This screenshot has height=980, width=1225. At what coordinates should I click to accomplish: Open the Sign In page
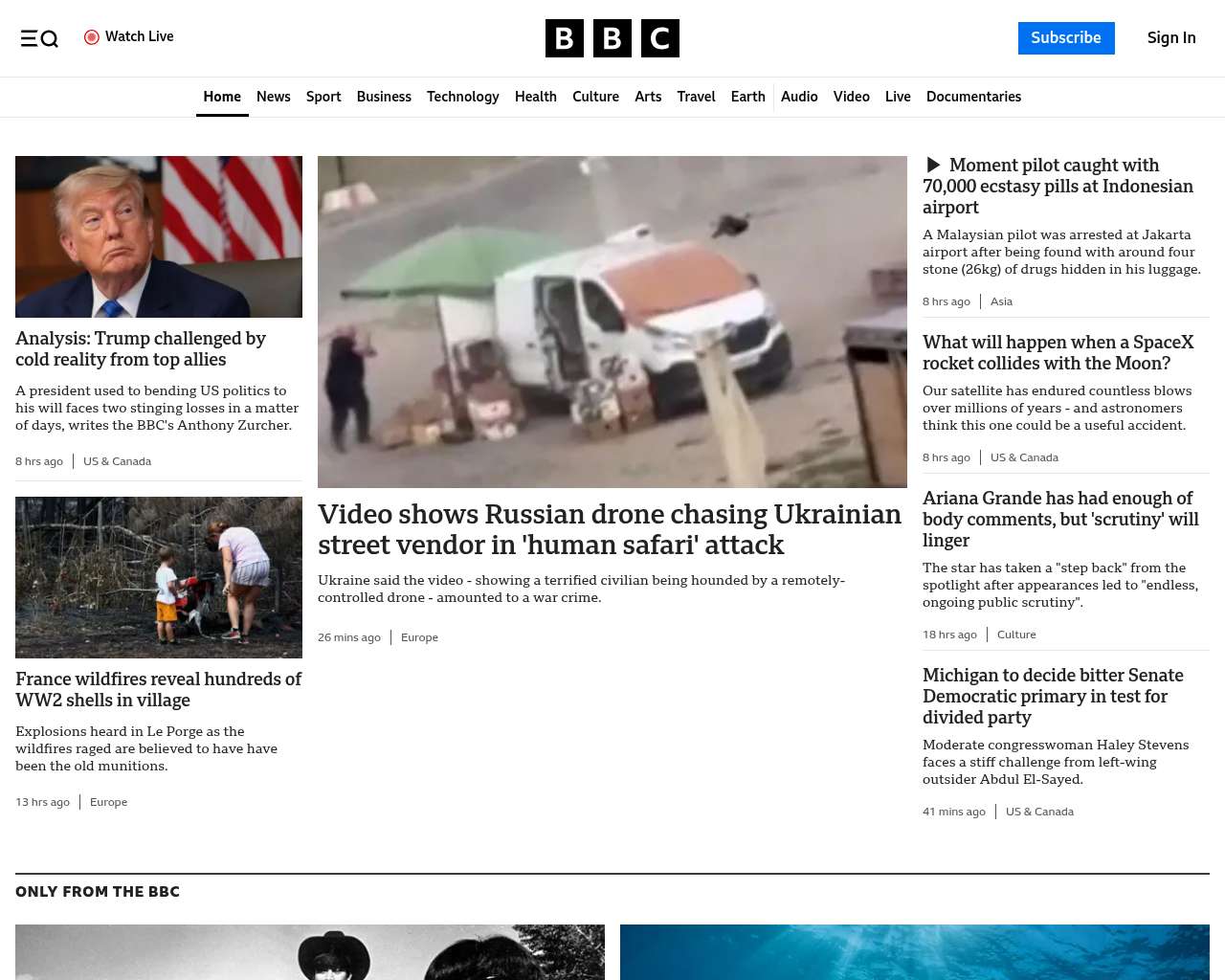click(x=1171, y=38)
